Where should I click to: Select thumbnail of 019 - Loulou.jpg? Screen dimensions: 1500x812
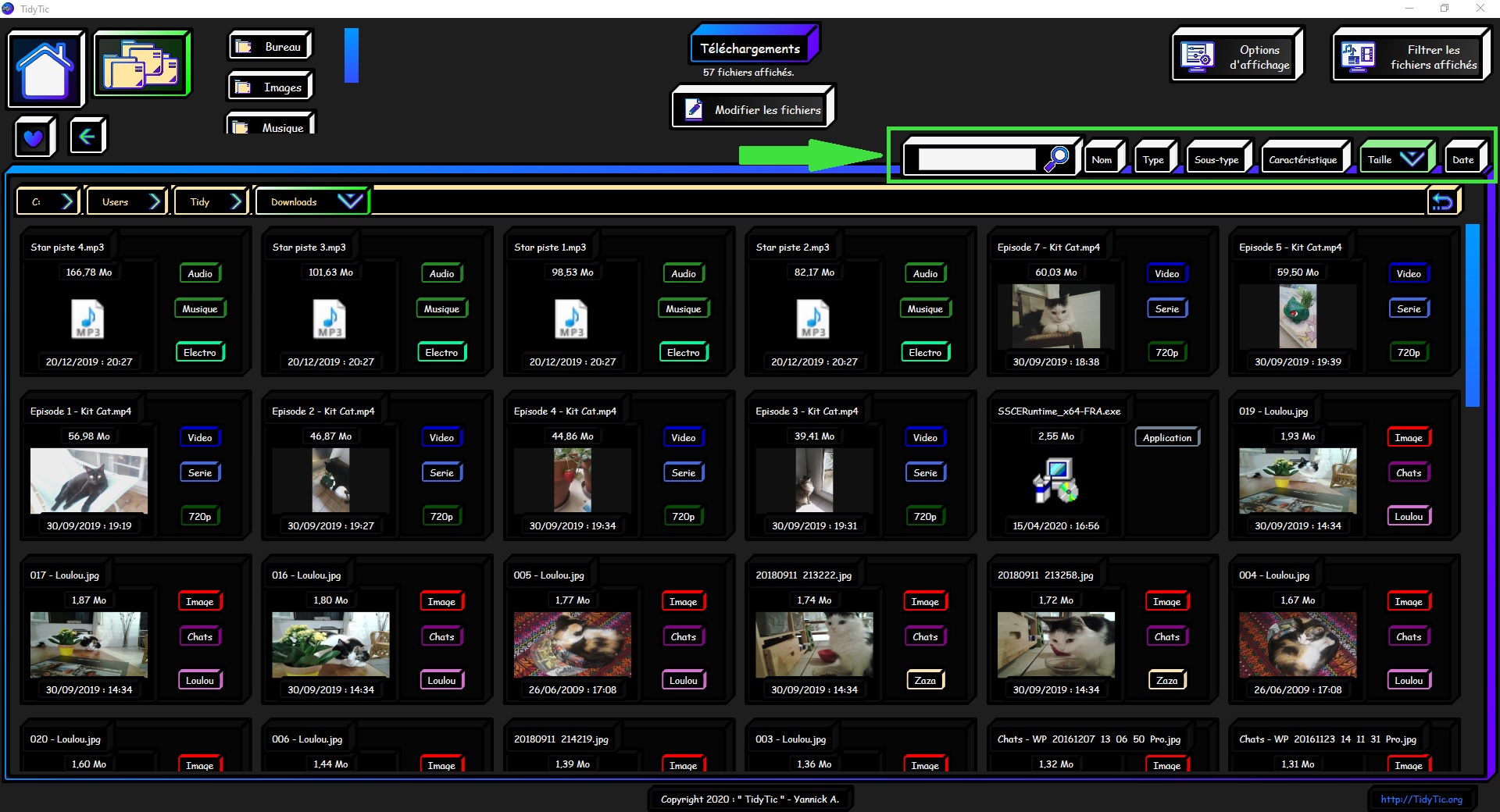pos(1298,480)
